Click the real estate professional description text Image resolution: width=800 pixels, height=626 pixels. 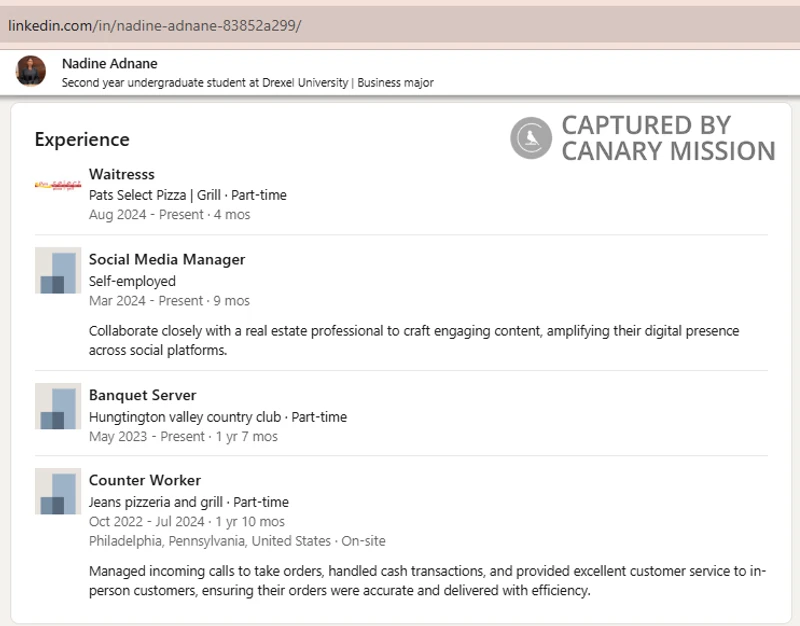pyautogui.click(x=414, y=340)
